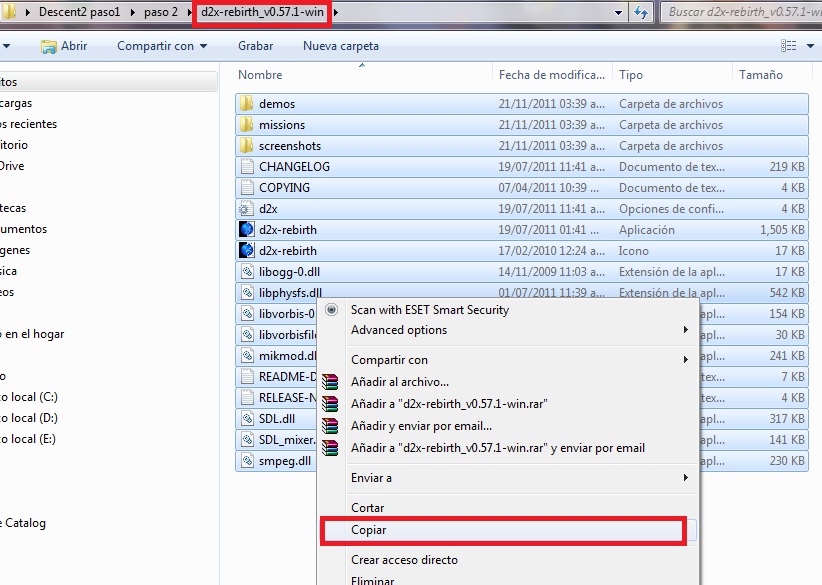The width and height of the screenshot is (822, 585).
Task: Choose Copiar from the context menu
Action: tap(369, 530)
